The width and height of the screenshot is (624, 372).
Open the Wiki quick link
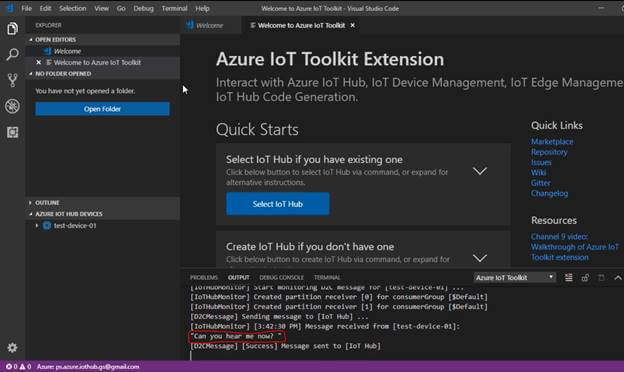[538, 173]
